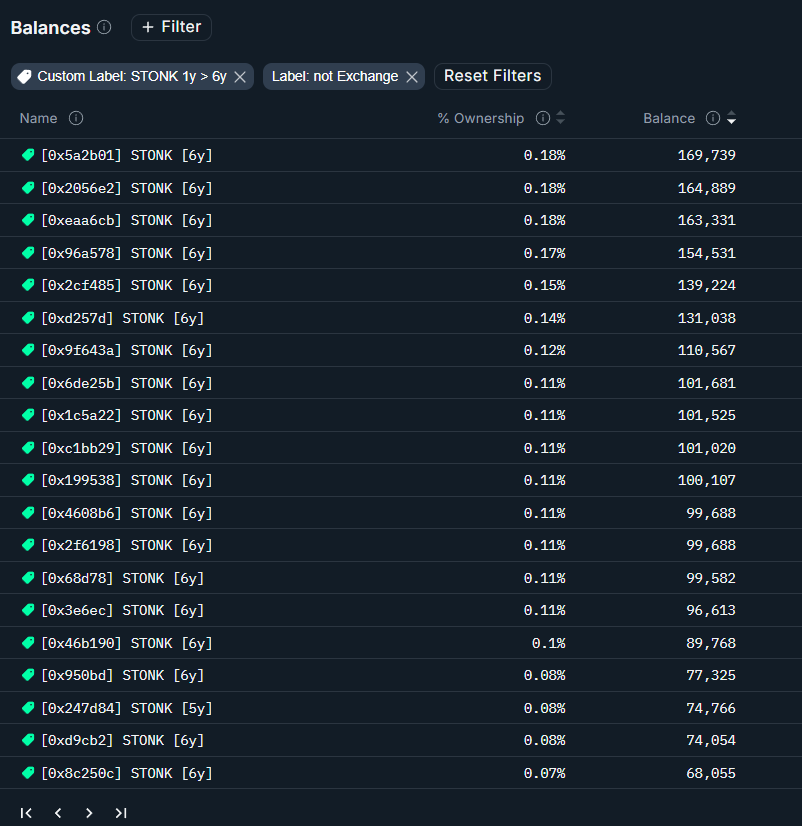This screenshot has height=826, width=802.
Task: Select the balance value 139,224
Action: click(707, 285)
